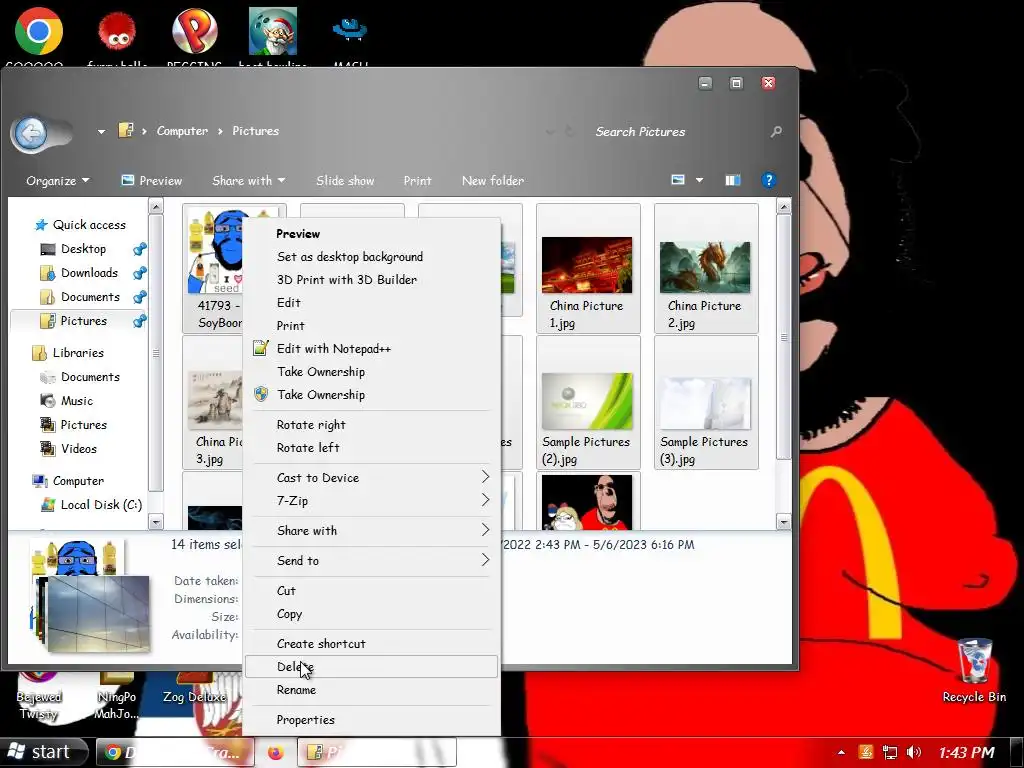Open the Share with toolbar dropdown
Screen dimensions: 1024x768
[248, 181]
